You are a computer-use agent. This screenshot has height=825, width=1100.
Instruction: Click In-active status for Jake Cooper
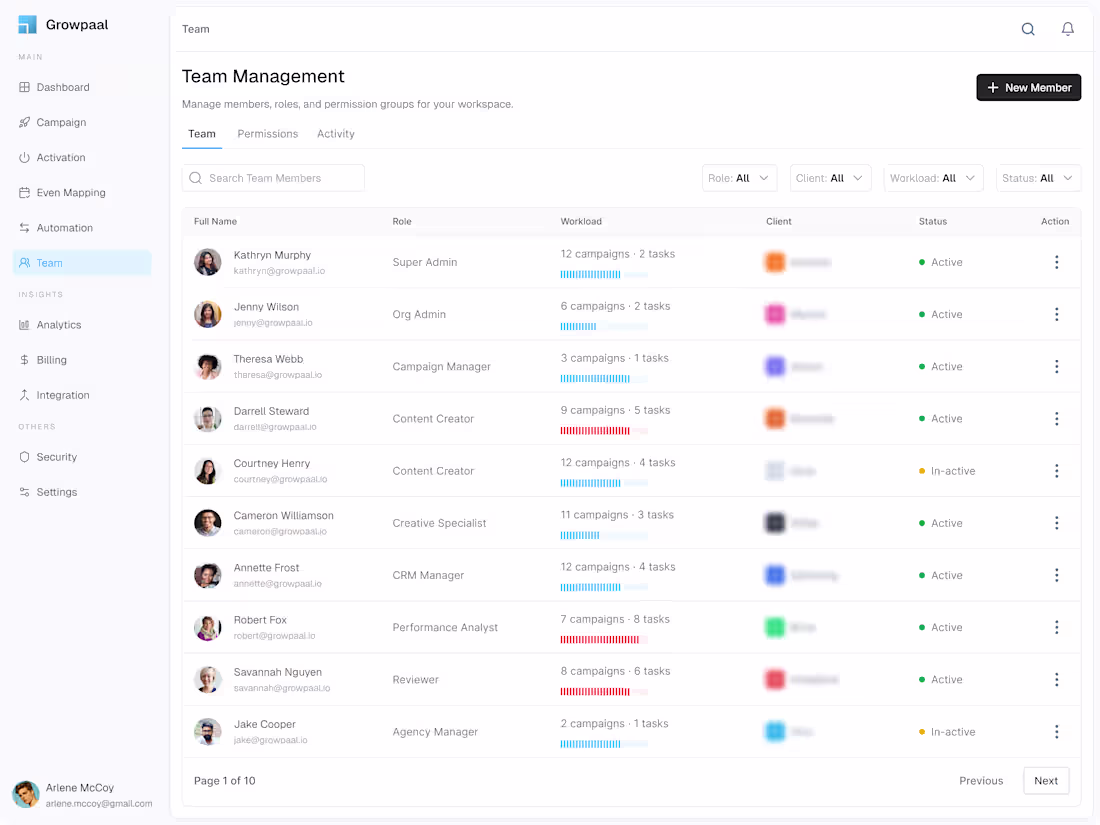click(x=947, y=732)
